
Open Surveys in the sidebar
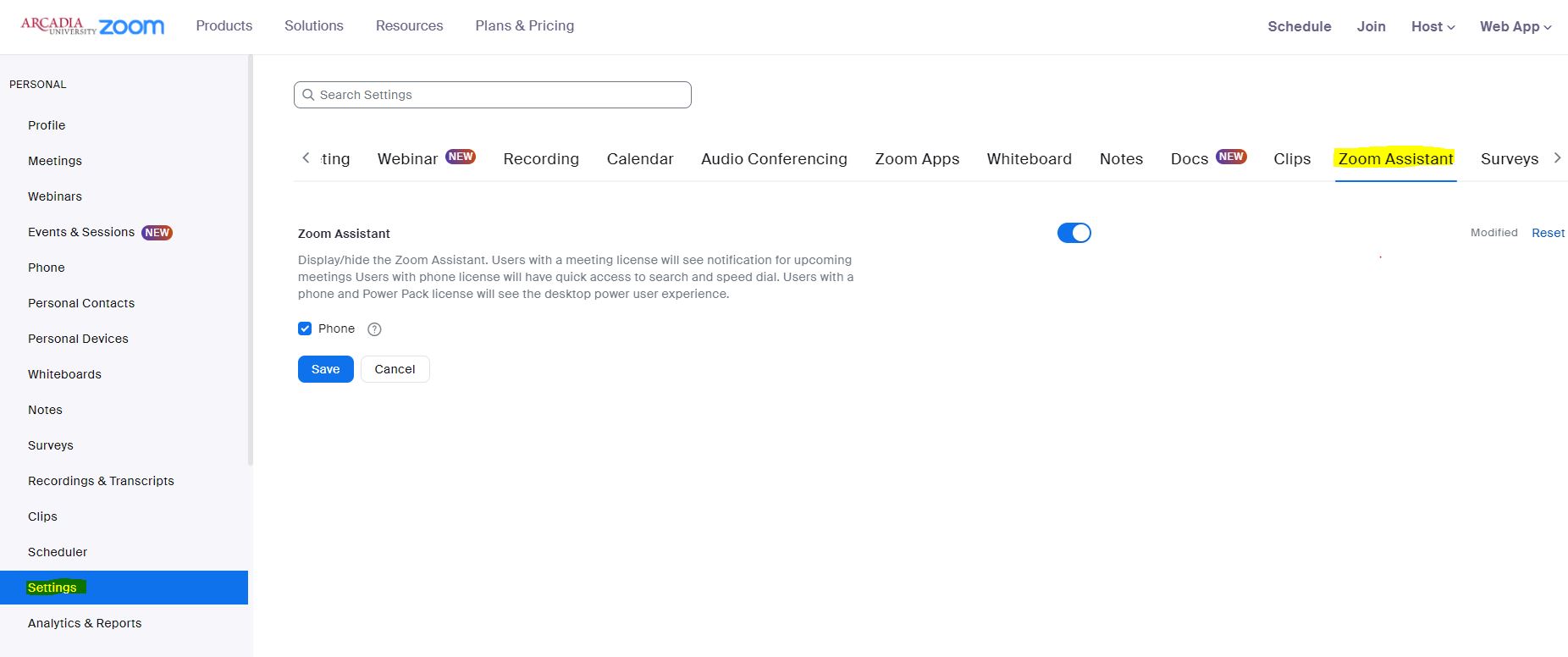tap(51, 445)
